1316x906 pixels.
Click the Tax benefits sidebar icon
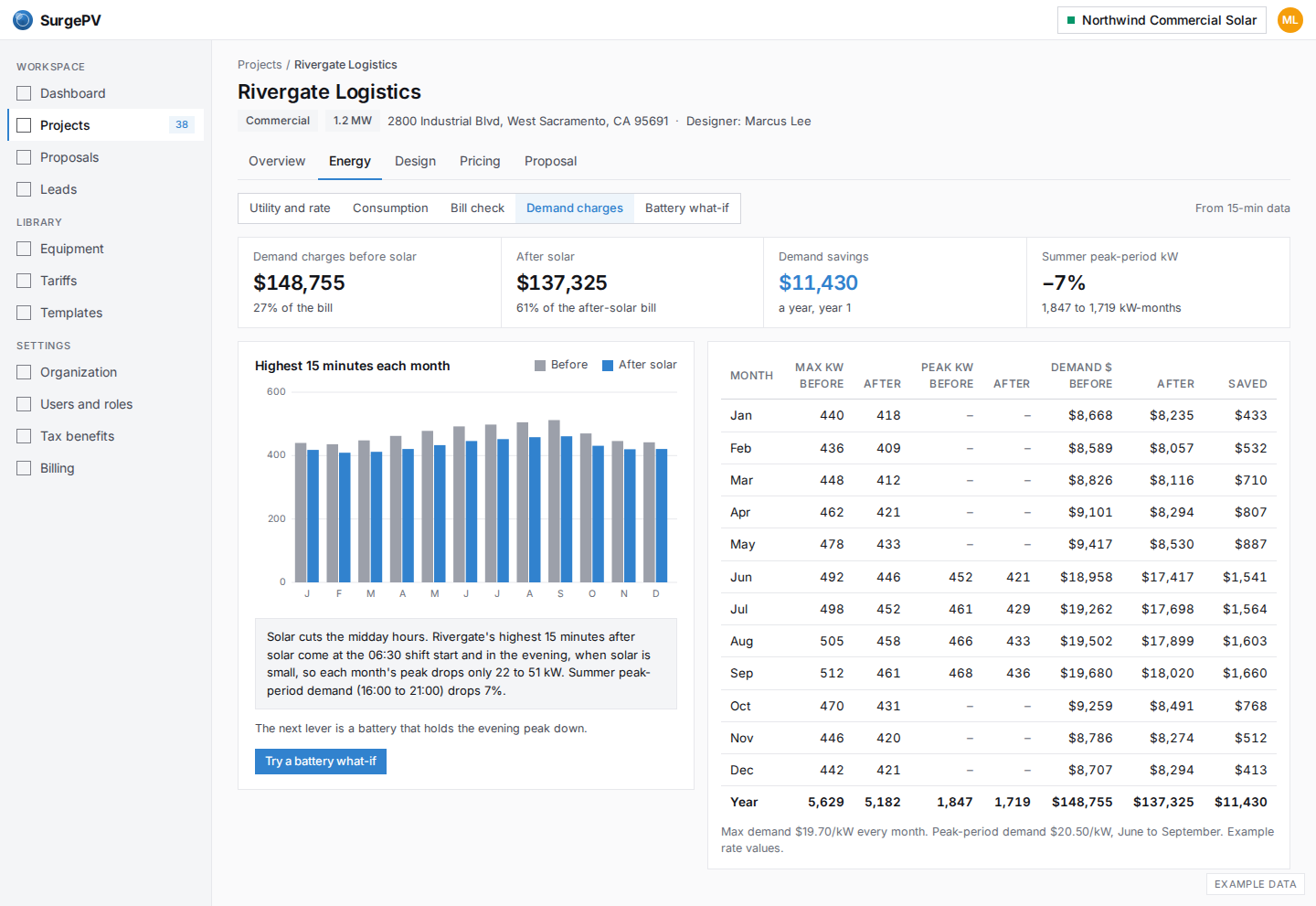coord(24,436)
